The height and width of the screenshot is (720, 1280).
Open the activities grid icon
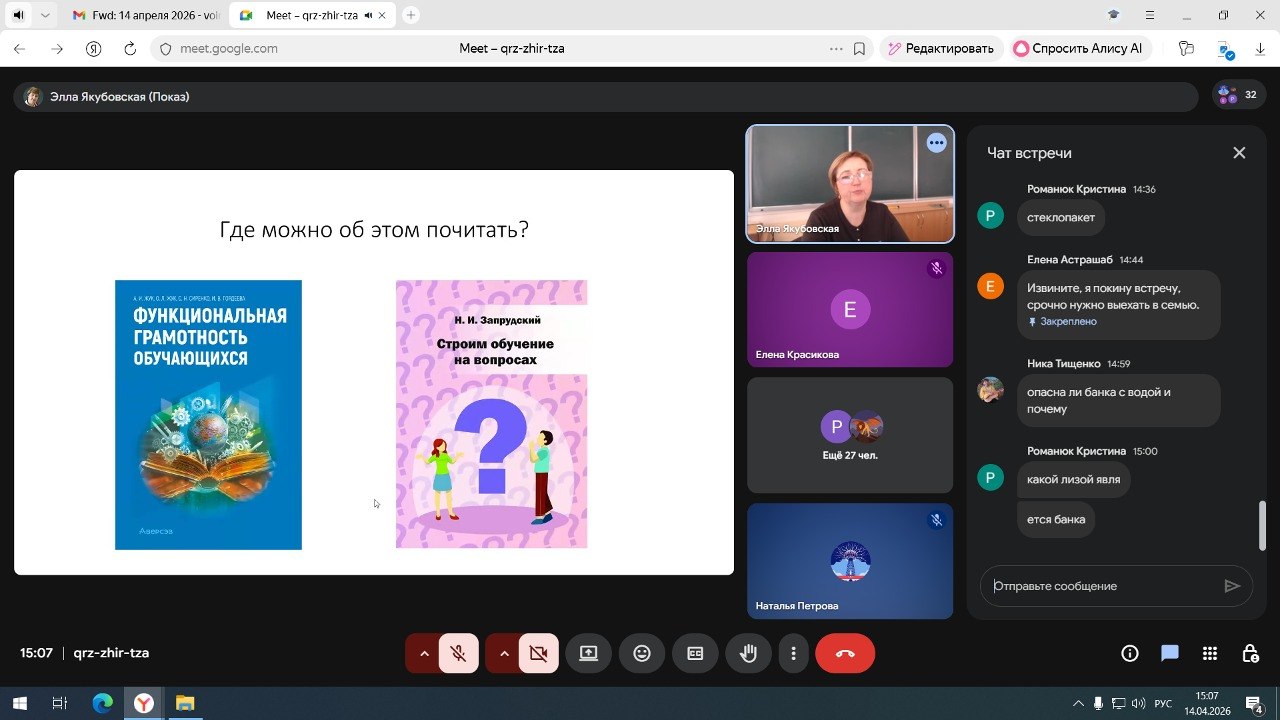coord(1210,653)
